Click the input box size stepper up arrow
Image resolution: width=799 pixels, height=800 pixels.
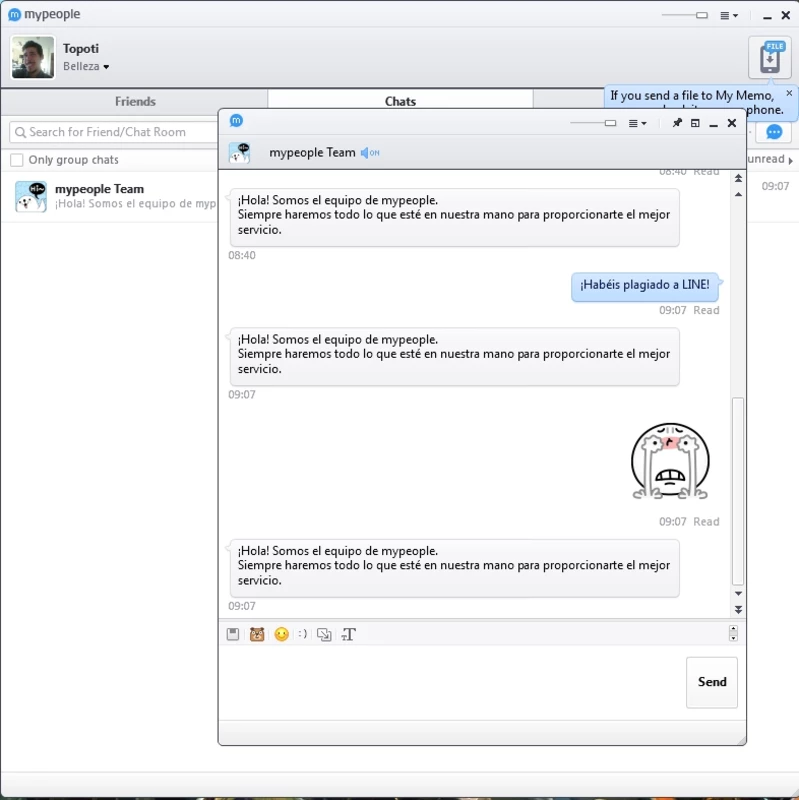pos(733,630)
